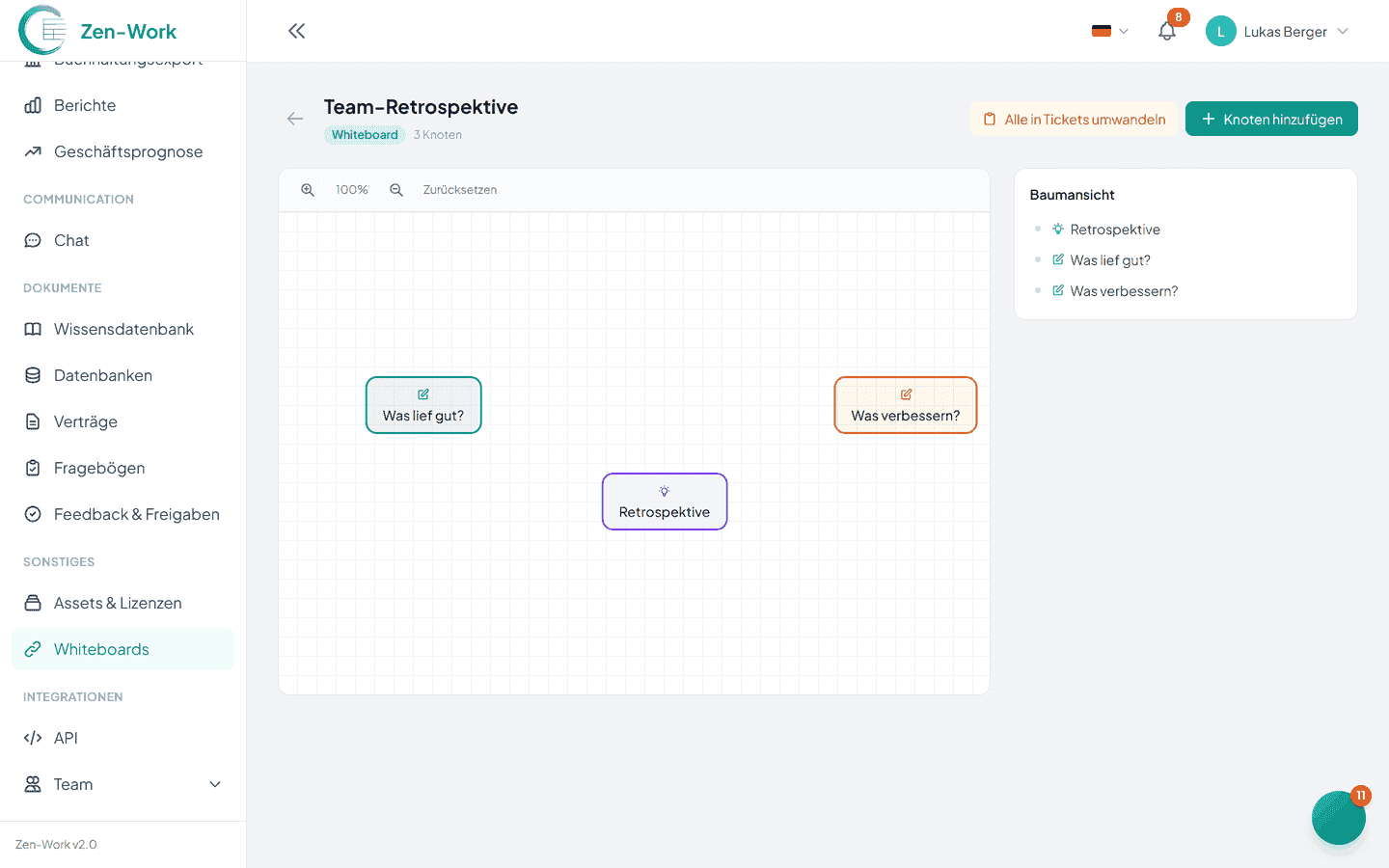Click the Fragebögen clipboard icon
The width and height of the screenshot is (1389, 868).
pos(33,468)
